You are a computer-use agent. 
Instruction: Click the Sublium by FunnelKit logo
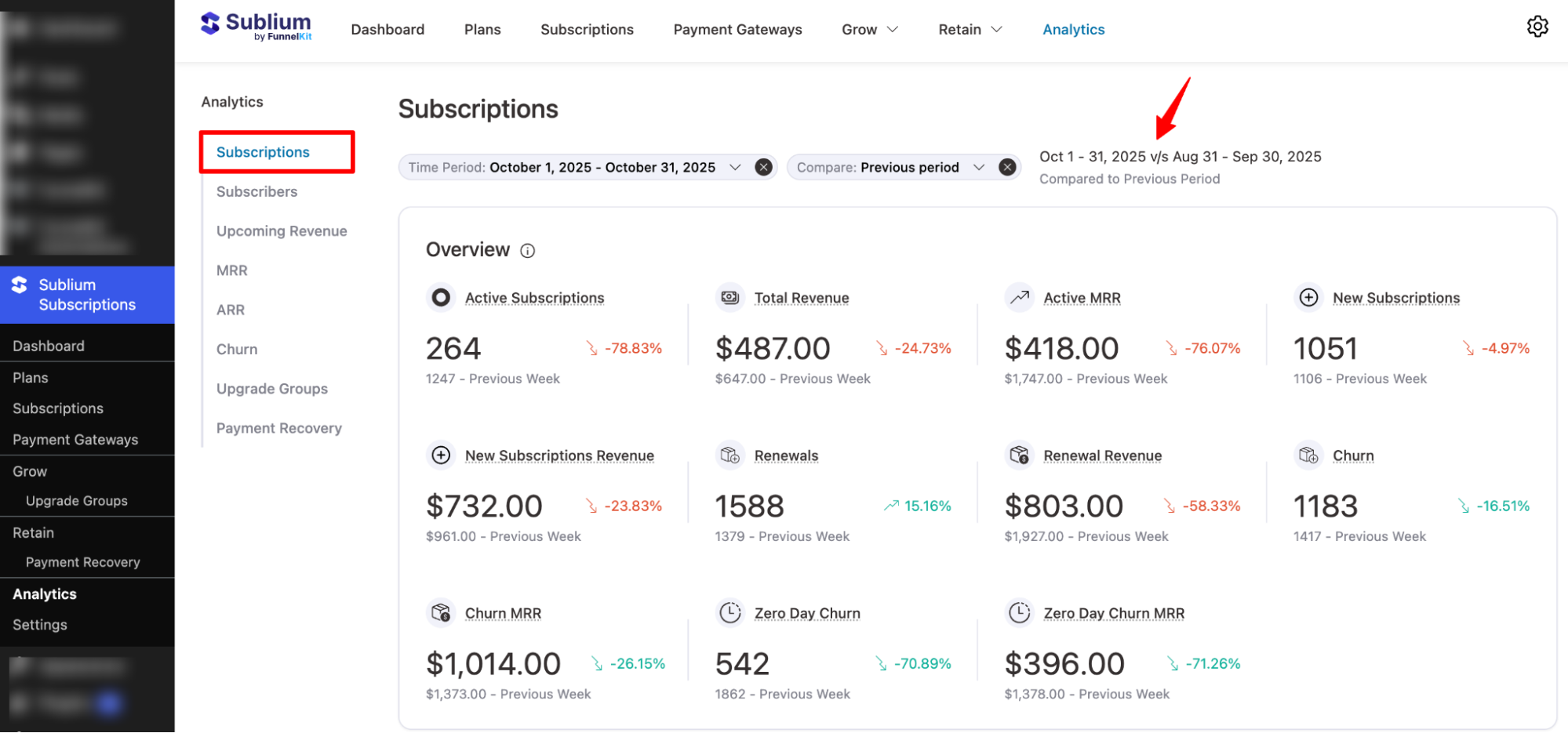(256, 26)
